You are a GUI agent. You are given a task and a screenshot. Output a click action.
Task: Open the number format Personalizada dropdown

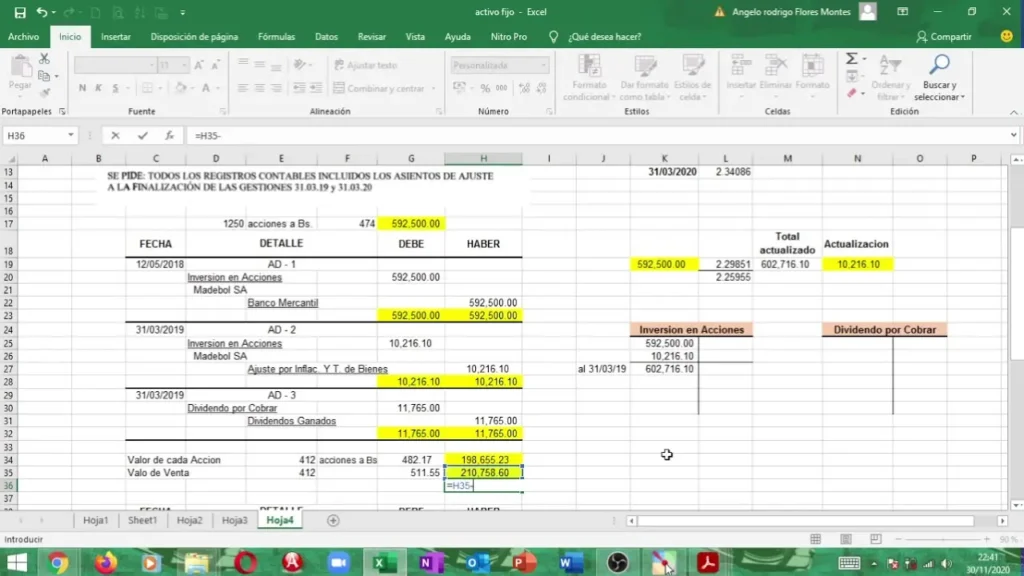pyautogui.click(x=543, y=65)
